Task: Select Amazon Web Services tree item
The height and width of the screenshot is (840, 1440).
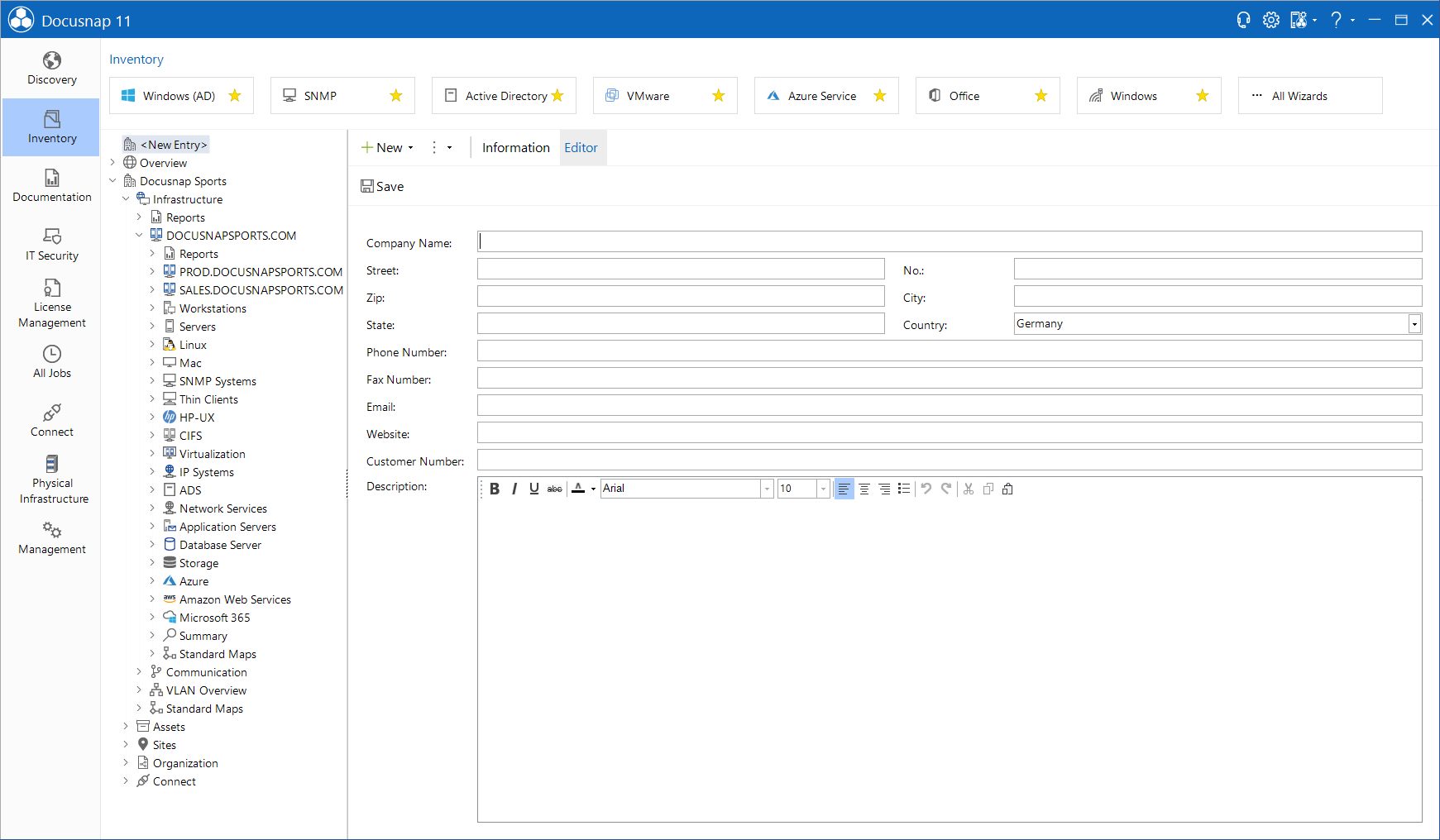Action: tap(235, 599)
